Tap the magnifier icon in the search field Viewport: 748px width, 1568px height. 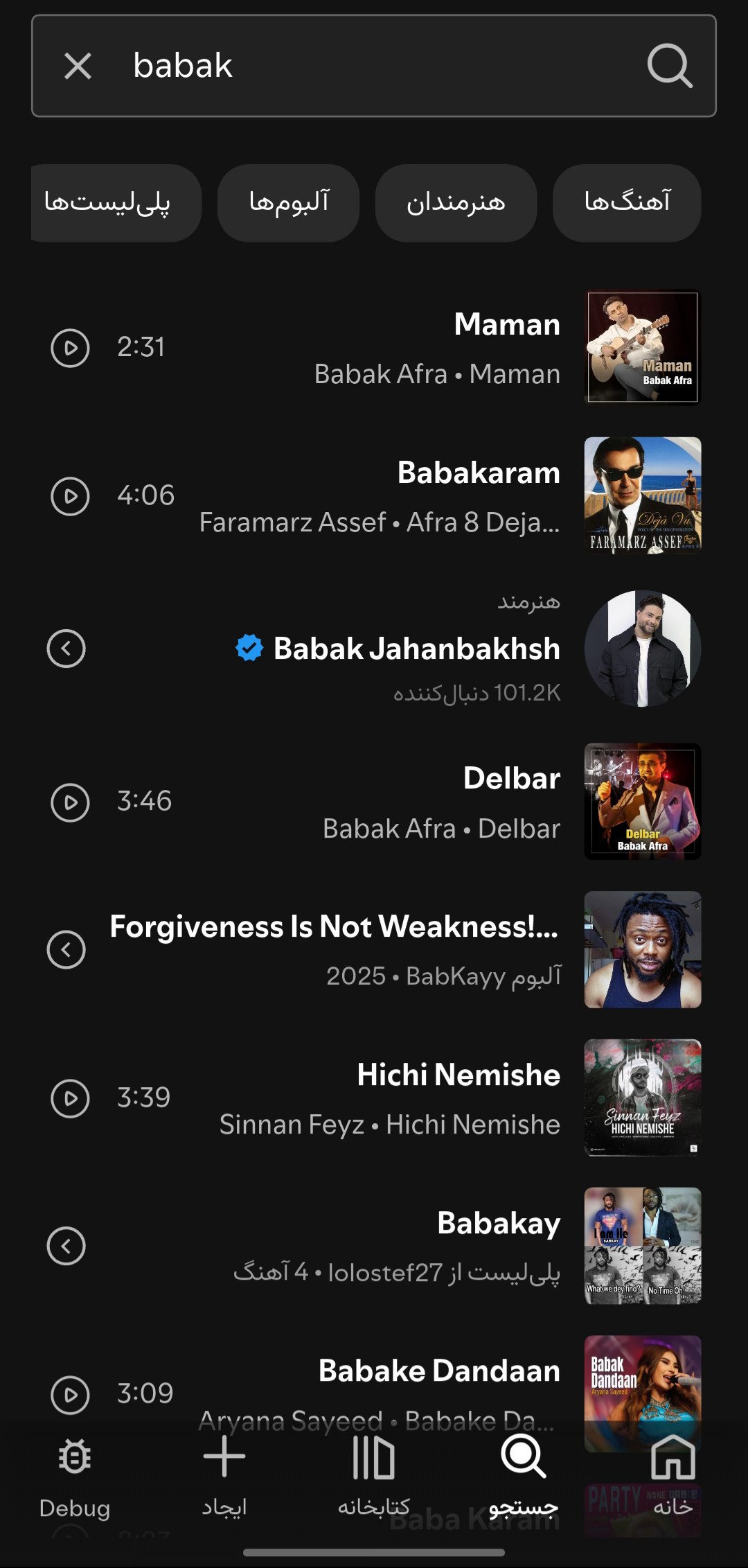(670, 67)
